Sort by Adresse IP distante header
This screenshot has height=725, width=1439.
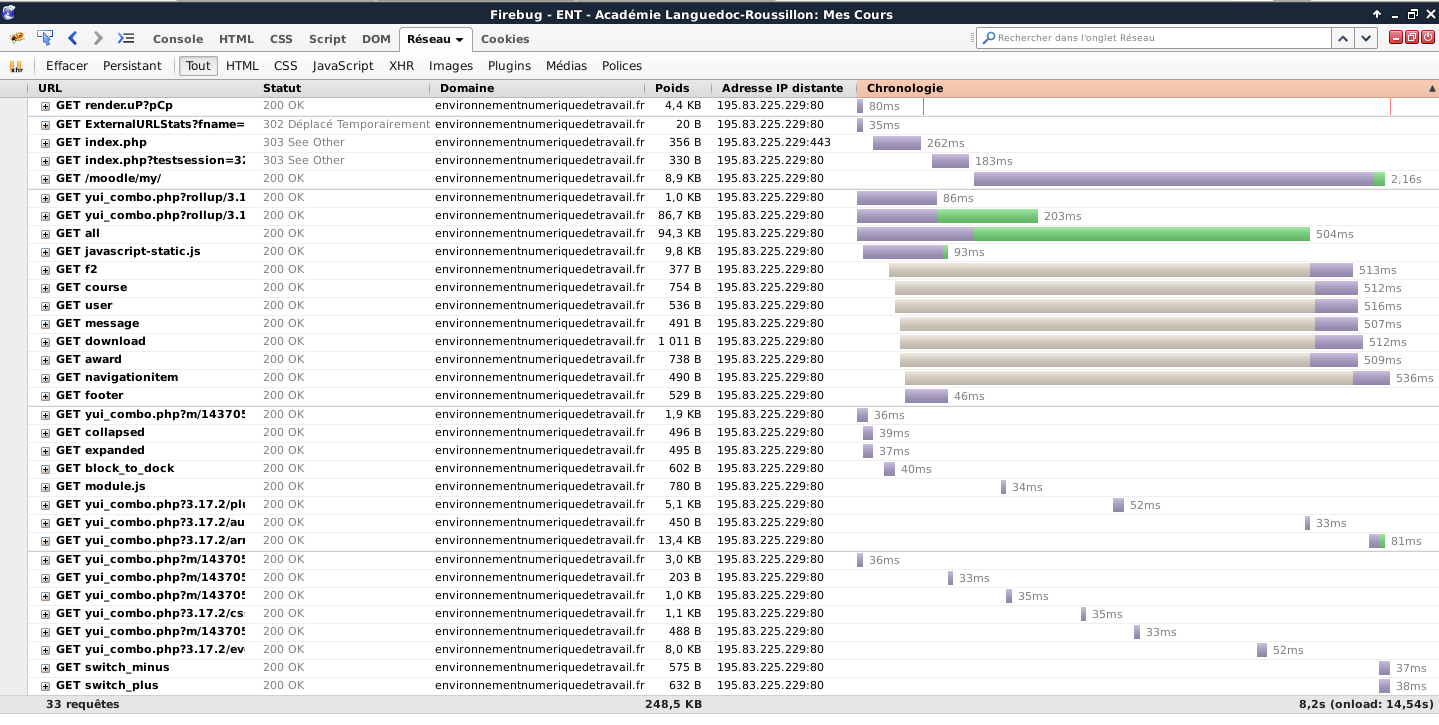pos(783,88)
